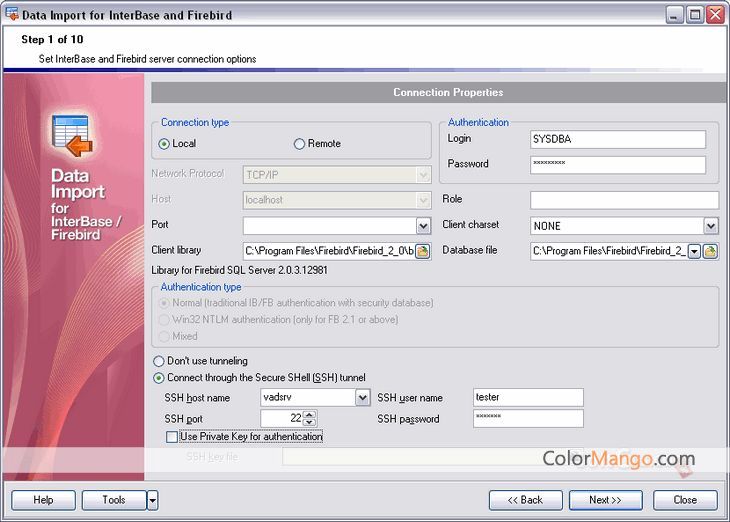Click the Connection Properties header text
Screen dimensions: 730x522
448,92
